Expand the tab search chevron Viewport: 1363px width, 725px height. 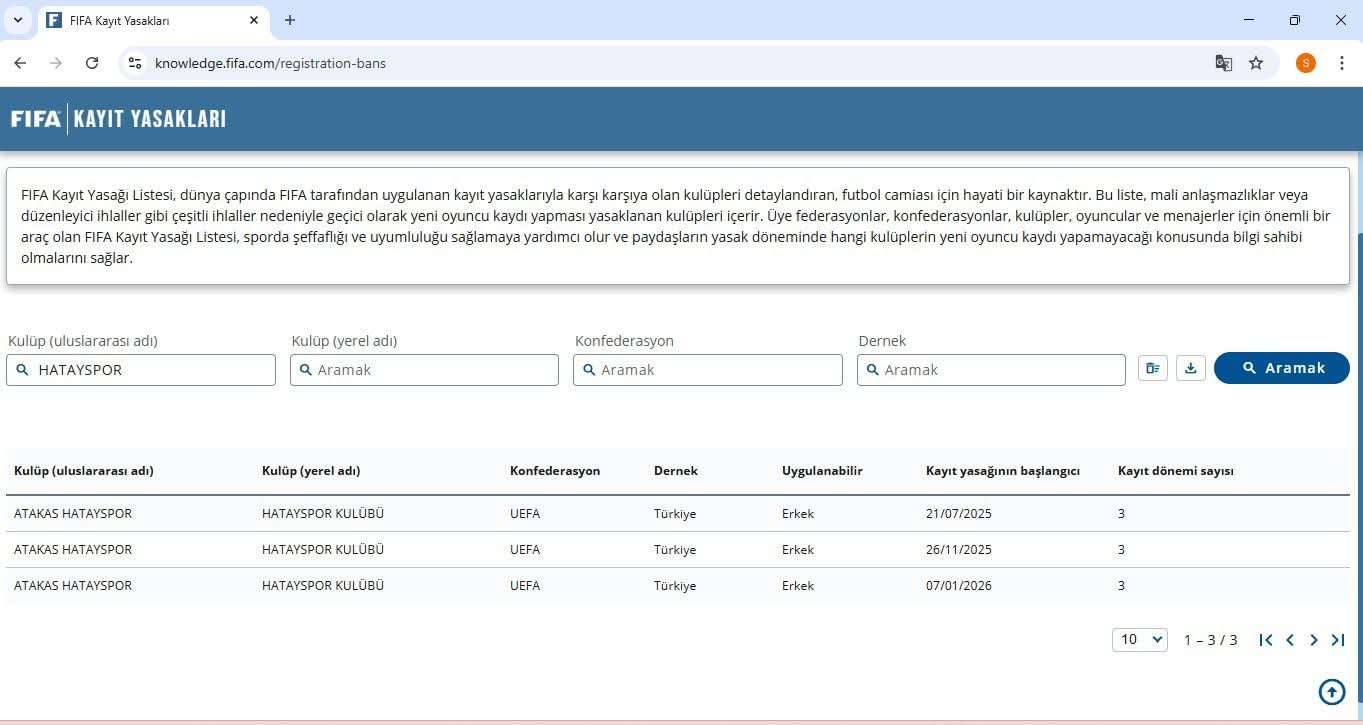17,20
